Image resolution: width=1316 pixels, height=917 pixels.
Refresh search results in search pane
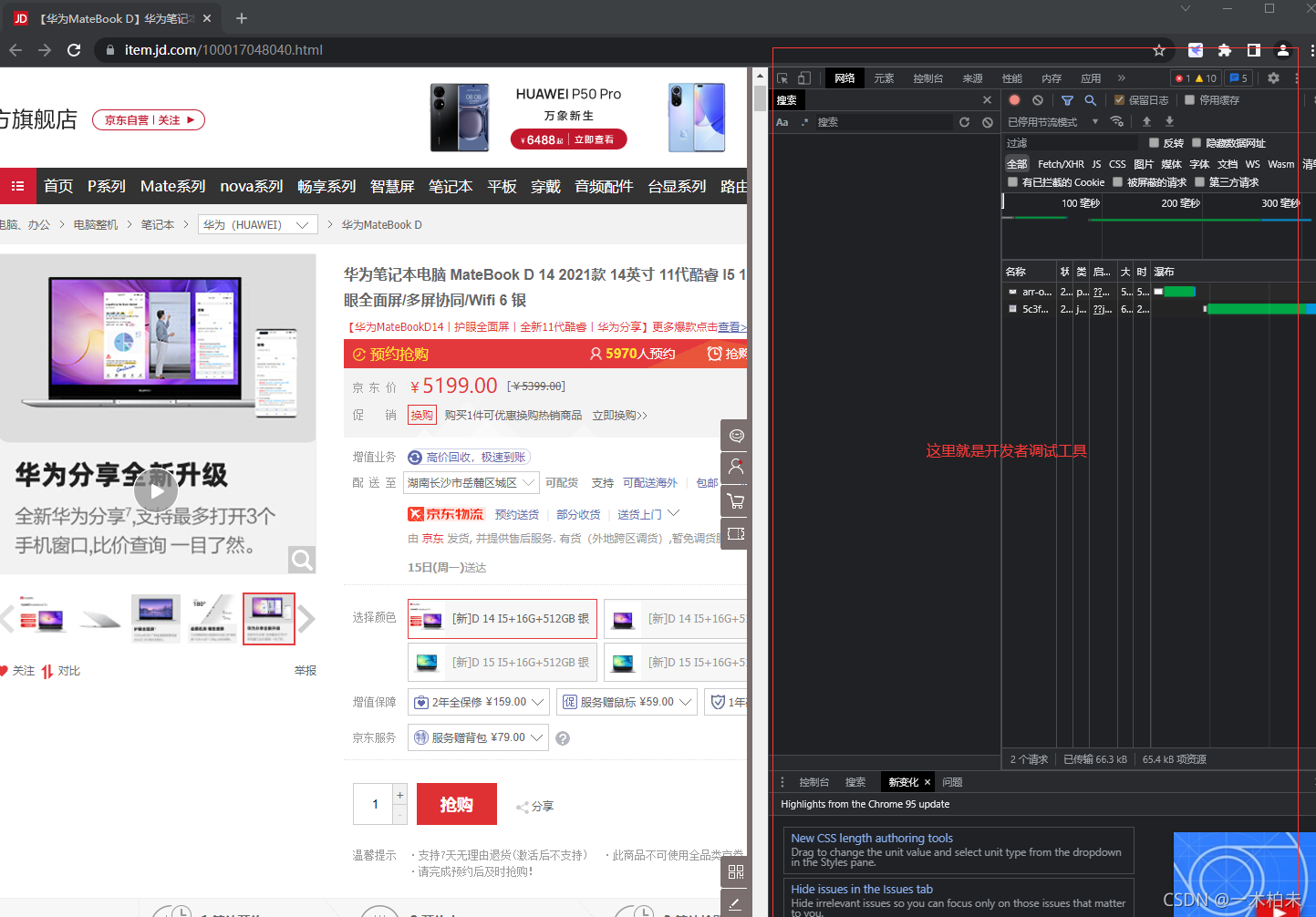coord(964,122)
